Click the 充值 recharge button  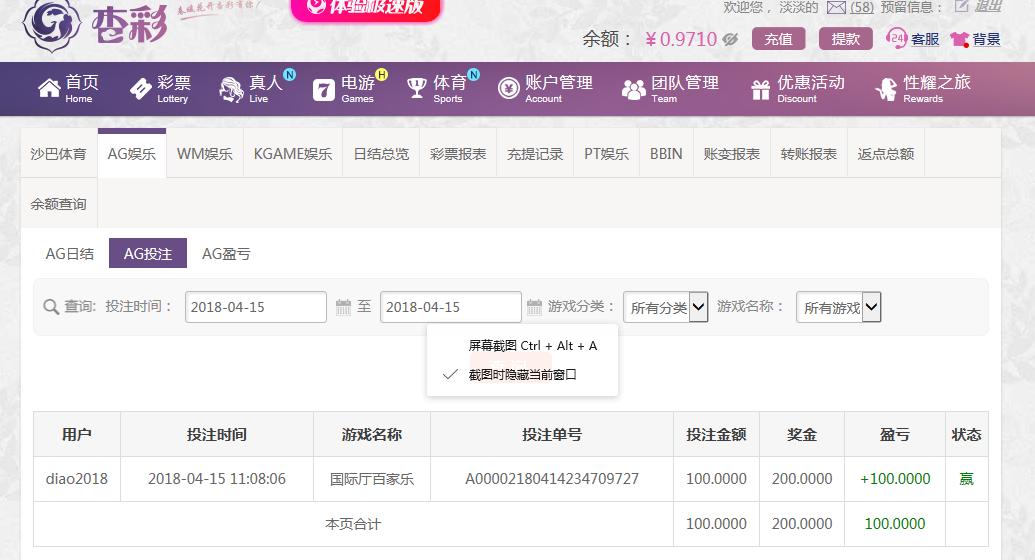click(779, 39)
